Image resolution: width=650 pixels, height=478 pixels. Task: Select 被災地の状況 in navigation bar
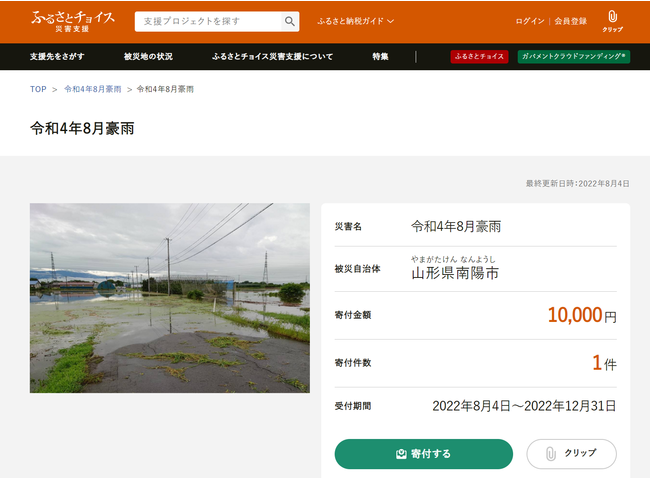tap(148, 57)
